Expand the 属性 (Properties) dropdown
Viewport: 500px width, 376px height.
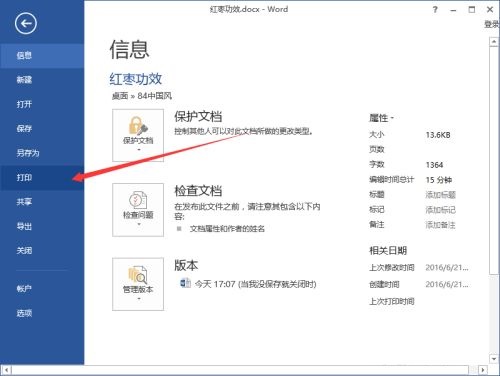[x=381, y=118]
